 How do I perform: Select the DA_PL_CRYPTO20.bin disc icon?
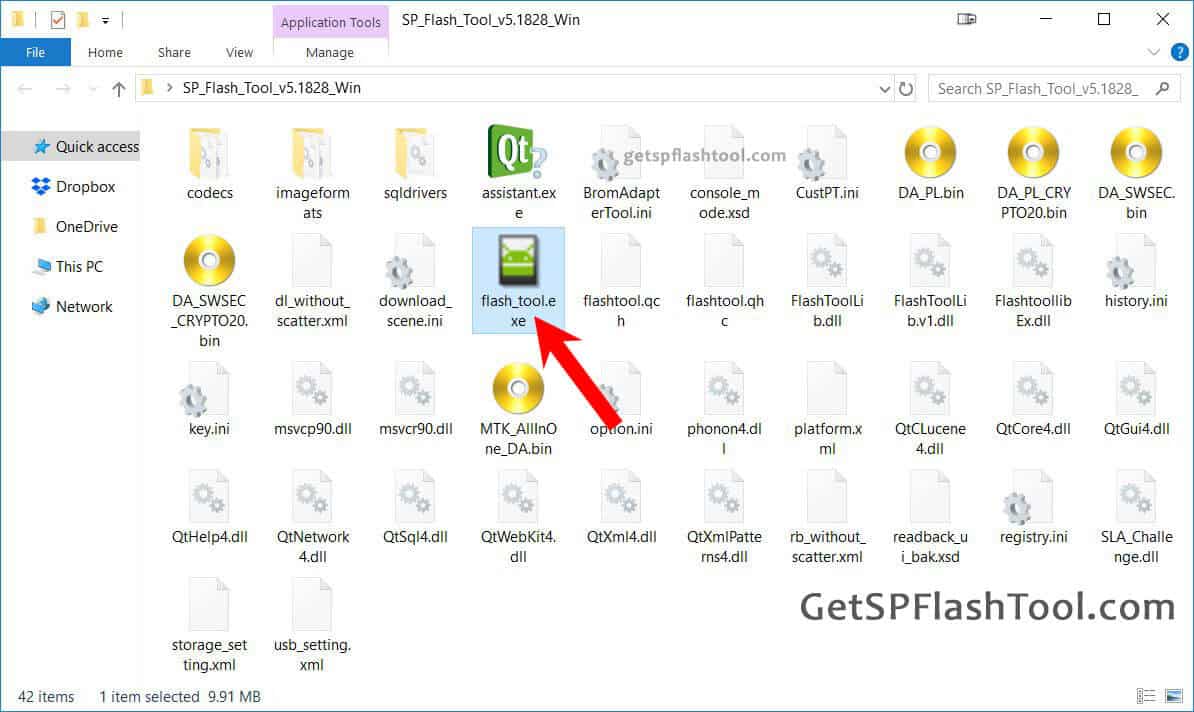pos(1033,152)
